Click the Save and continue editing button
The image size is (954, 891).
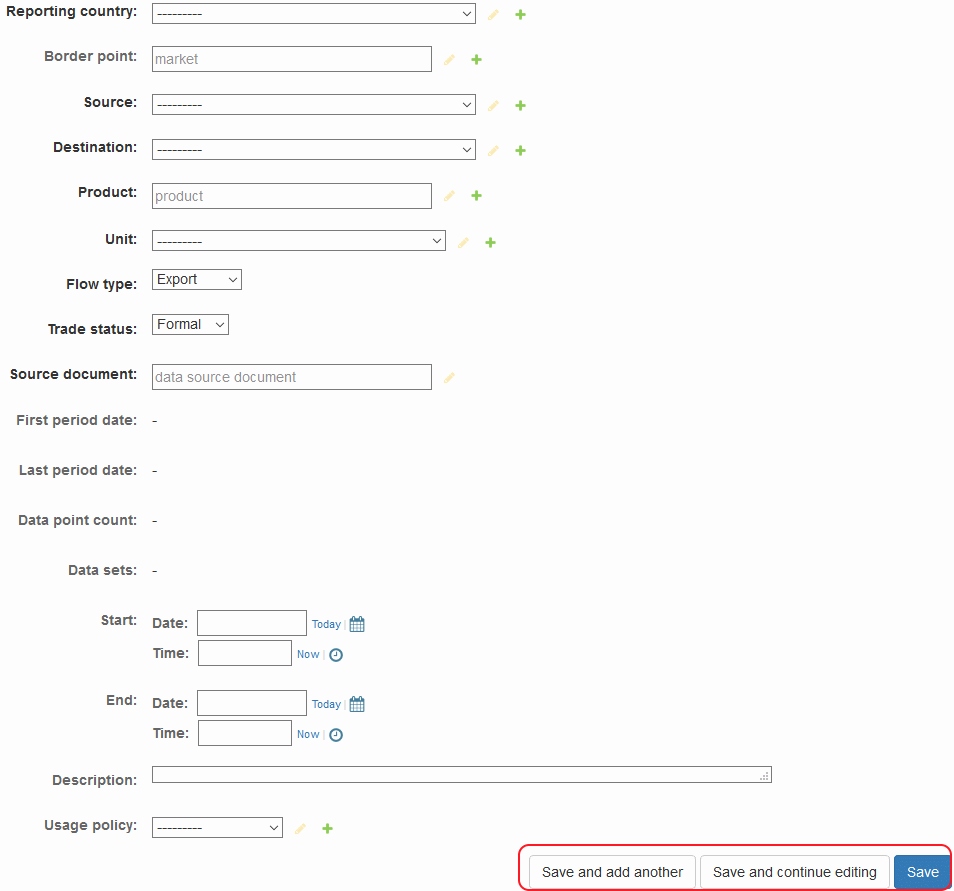(x=795, y=872)
